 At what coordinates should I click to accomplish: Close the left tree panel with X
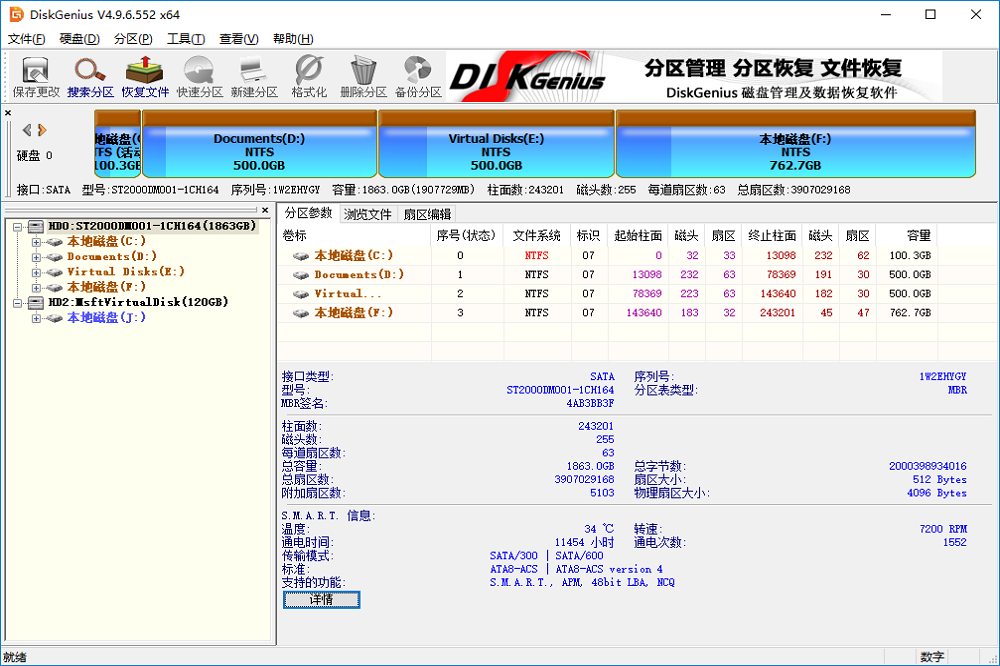coord(265,210)
